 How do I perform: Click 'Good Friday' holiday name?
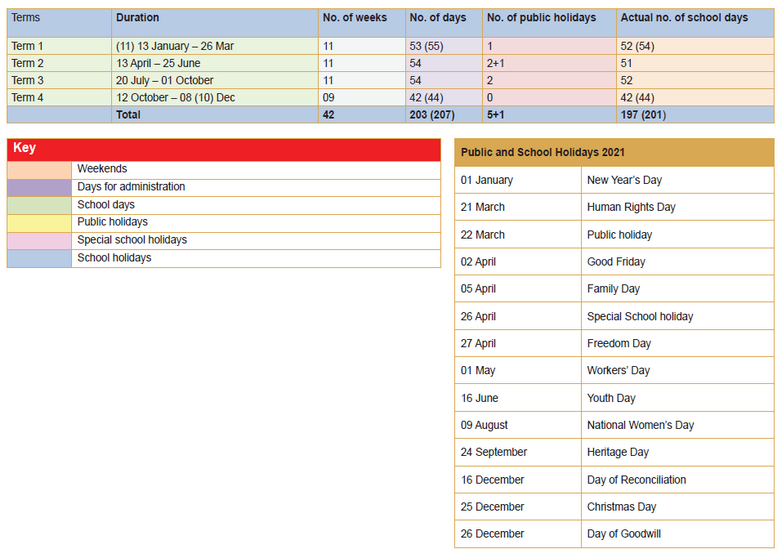pos(616,262)
